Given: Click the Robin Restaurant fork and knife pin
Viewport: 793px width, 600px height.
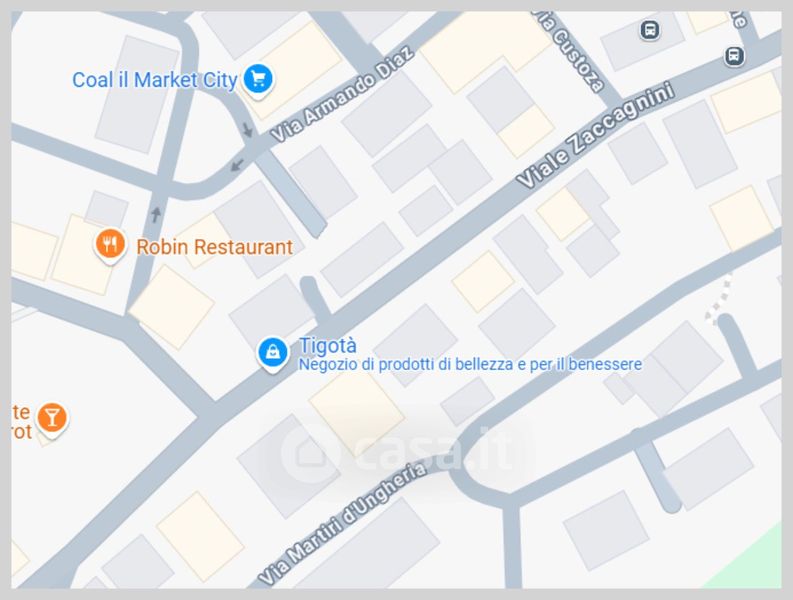Looking at the screenshot, I should pos(110,245).
